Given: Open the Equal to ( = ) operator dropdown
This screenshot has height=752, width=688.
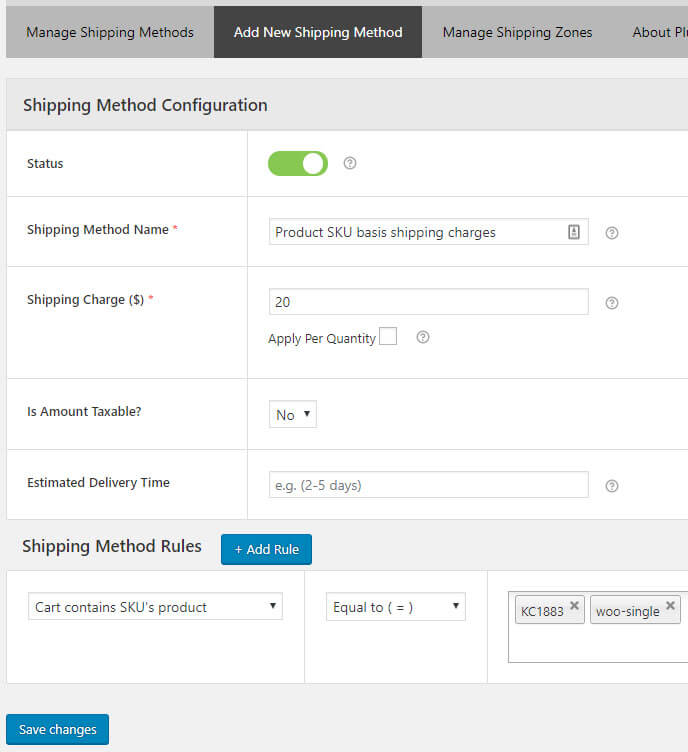Looking at the screenshot, I should [x=395, y=607].
